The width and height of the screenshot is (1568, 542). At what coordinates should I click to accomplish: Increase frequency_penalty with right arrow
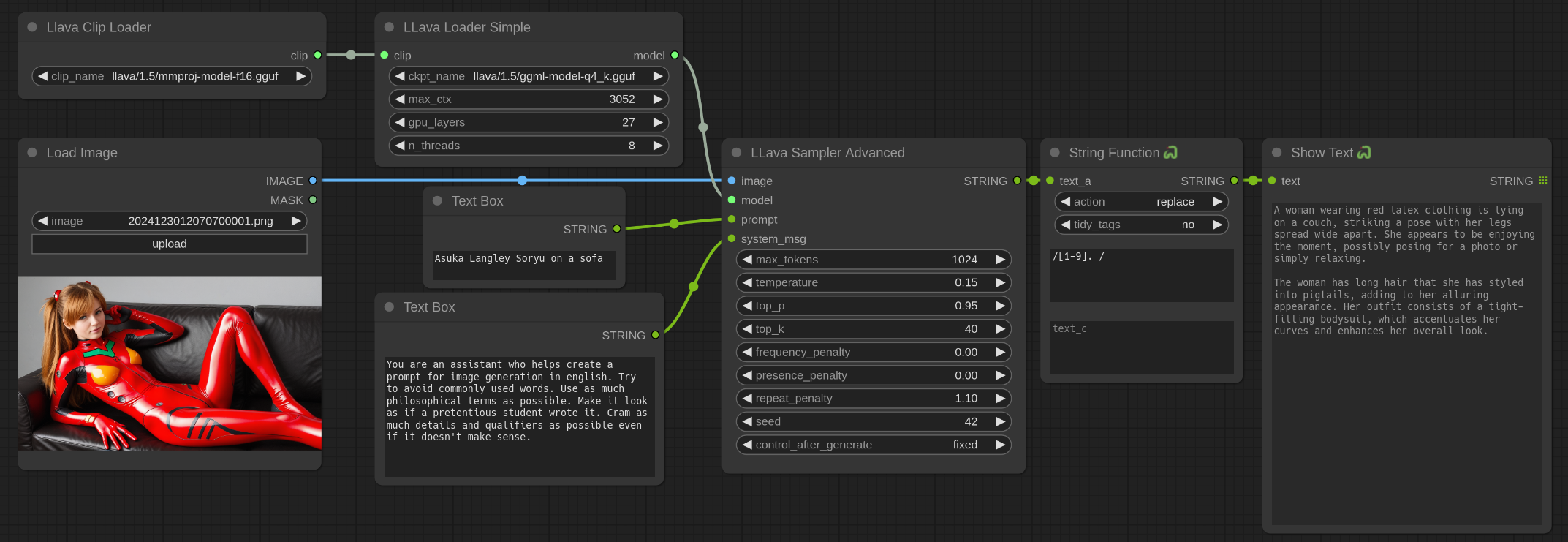click(x=1000, y=353)
